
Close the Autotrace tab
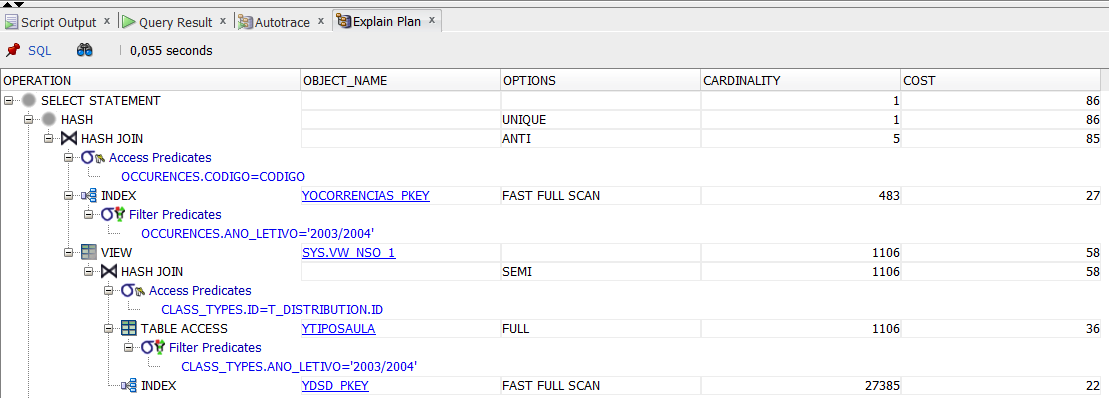click(x=320, y=21)
